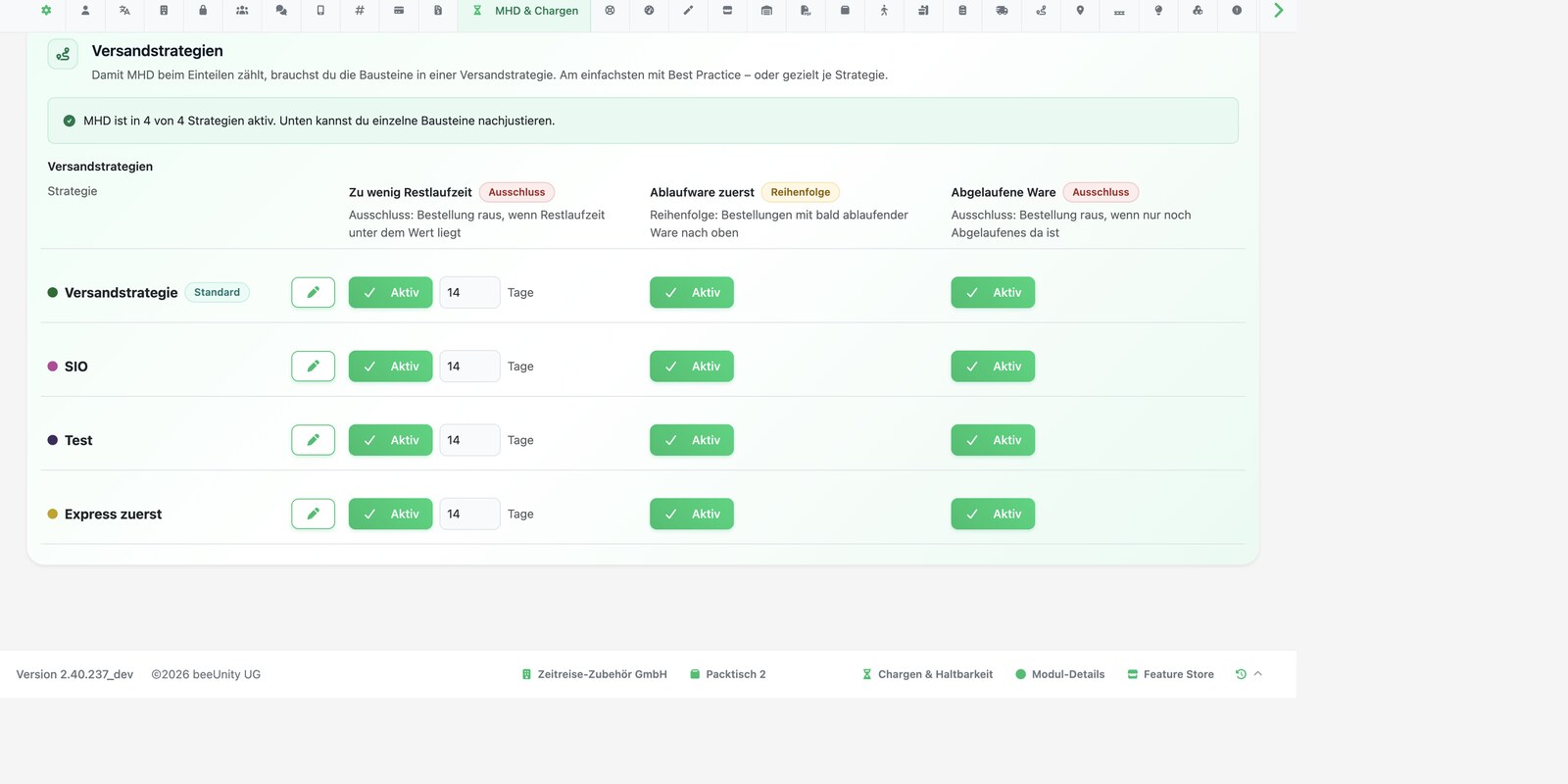Image resolution: width=1568 pixels, height=784 pixels.
Task: Open the exclamation info tab icon
Action: 1237,11
